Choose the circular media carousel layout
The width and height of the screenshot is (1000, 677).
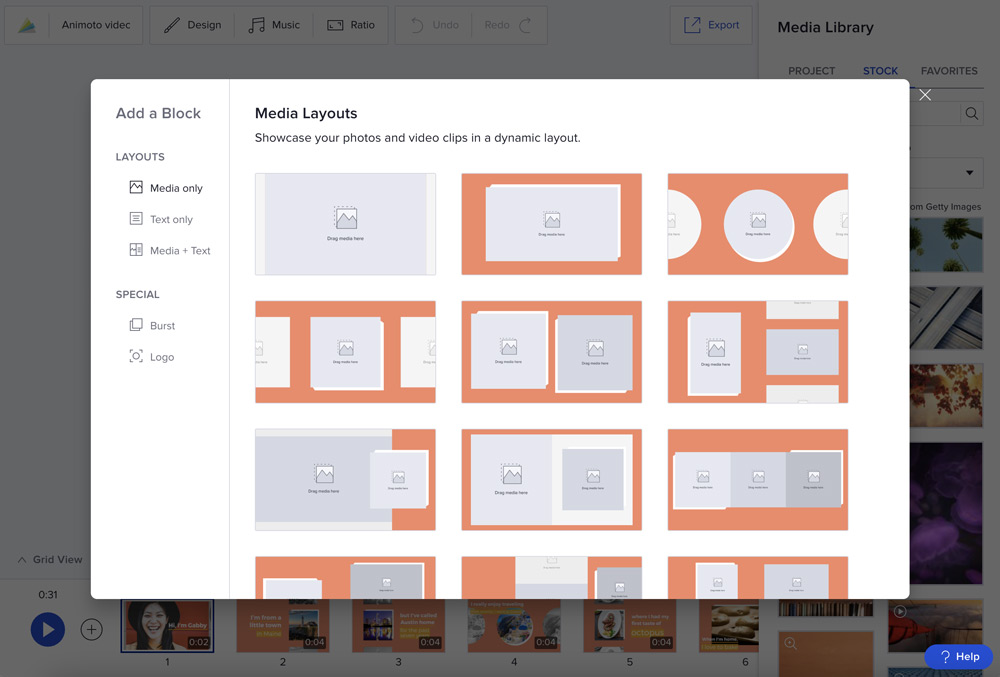[x=758, y=224]
